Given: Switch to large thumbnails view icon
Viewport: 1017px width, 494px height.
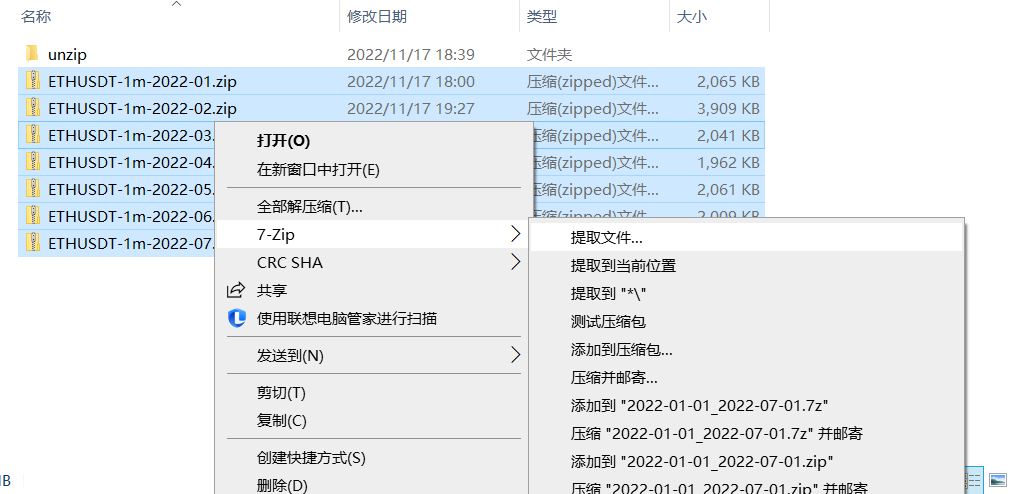Looking at the screenshot, I should (997, 480).
